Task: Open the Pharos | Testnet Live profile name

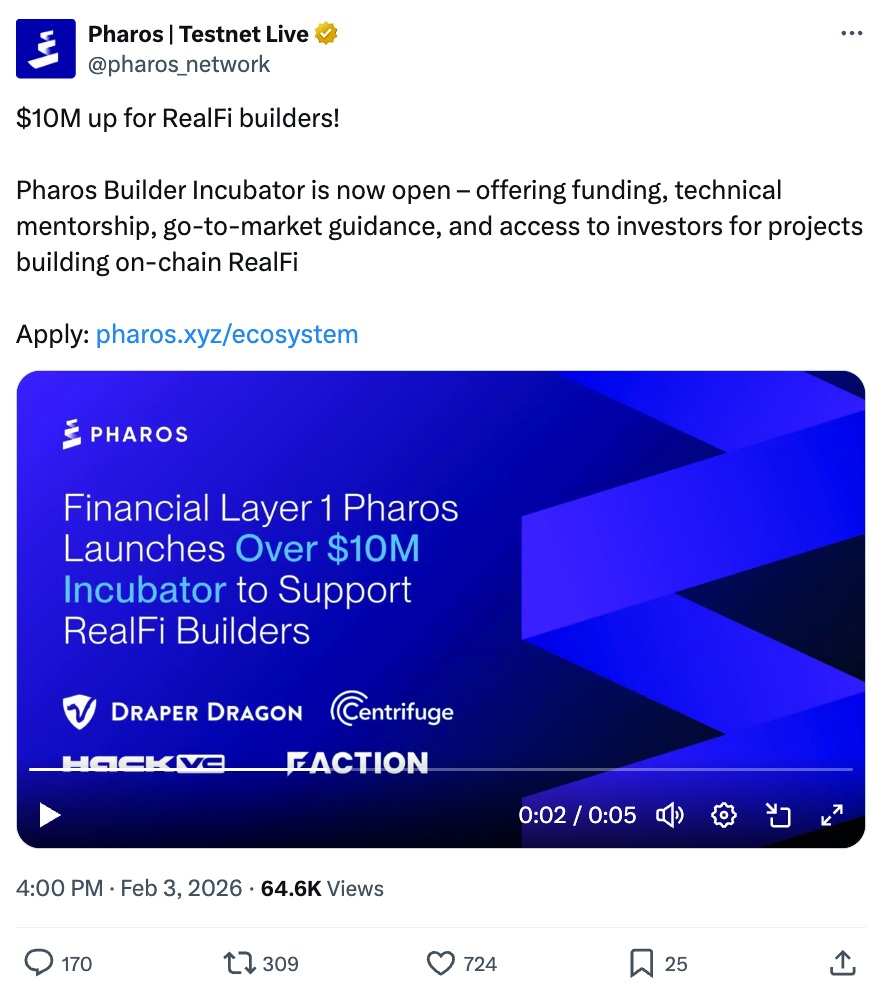Action: click(198, 34)
